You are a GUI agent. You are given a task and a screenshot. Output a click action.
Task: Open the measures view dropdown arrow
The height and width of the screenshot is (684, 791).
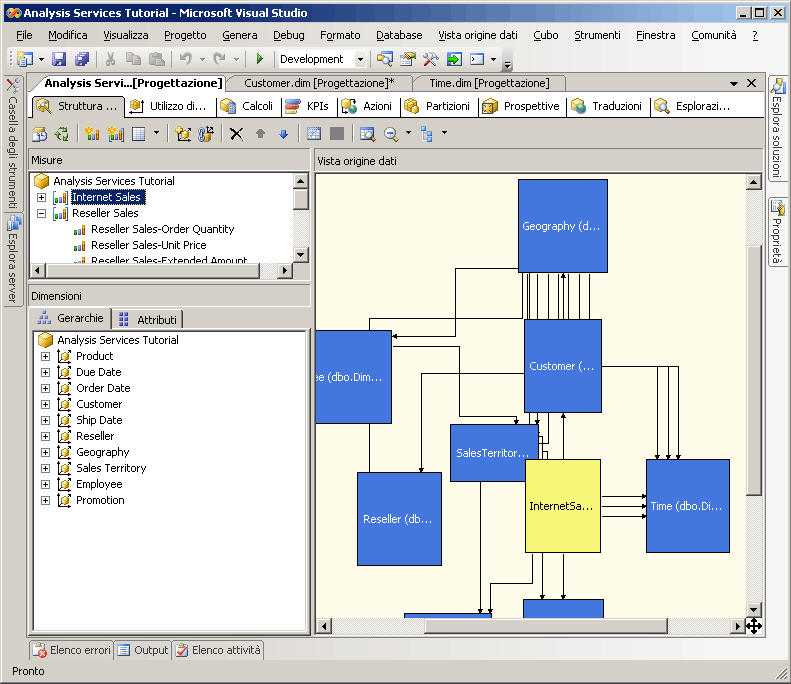[156, 133]
